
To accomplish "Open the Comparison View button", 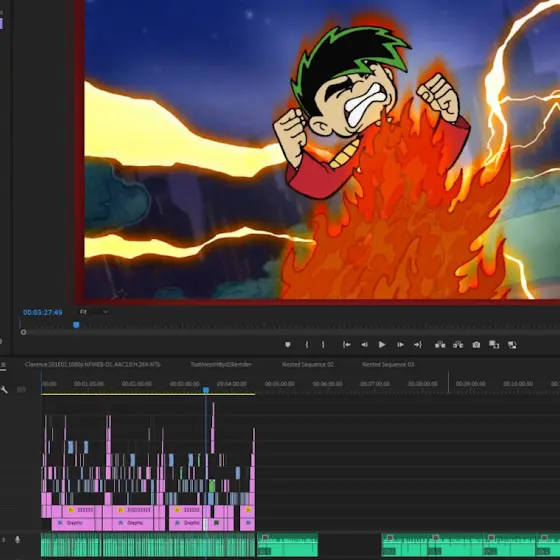I will coord(494,345).
